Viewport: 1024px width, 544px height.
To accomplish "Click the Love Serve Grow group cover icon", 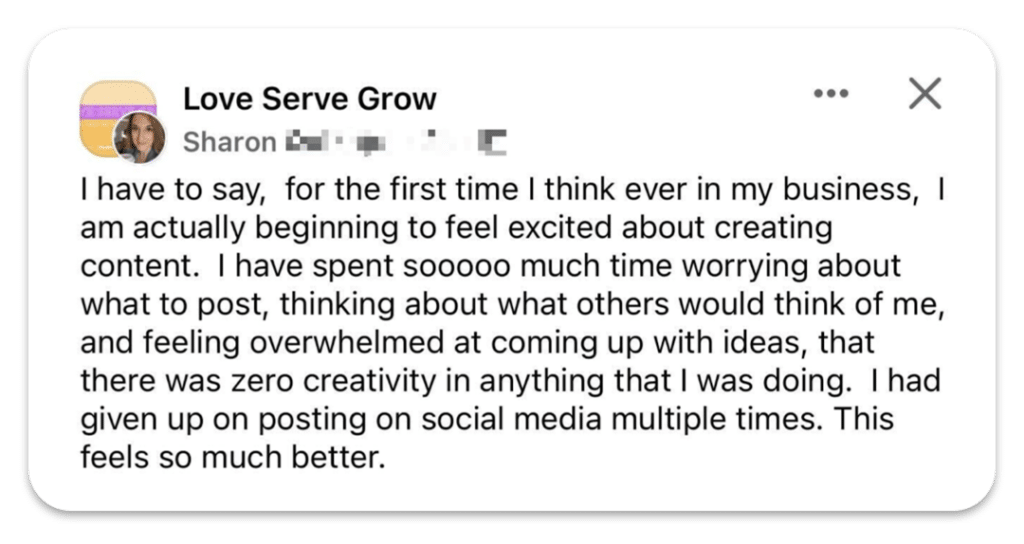I will (118, 118).
